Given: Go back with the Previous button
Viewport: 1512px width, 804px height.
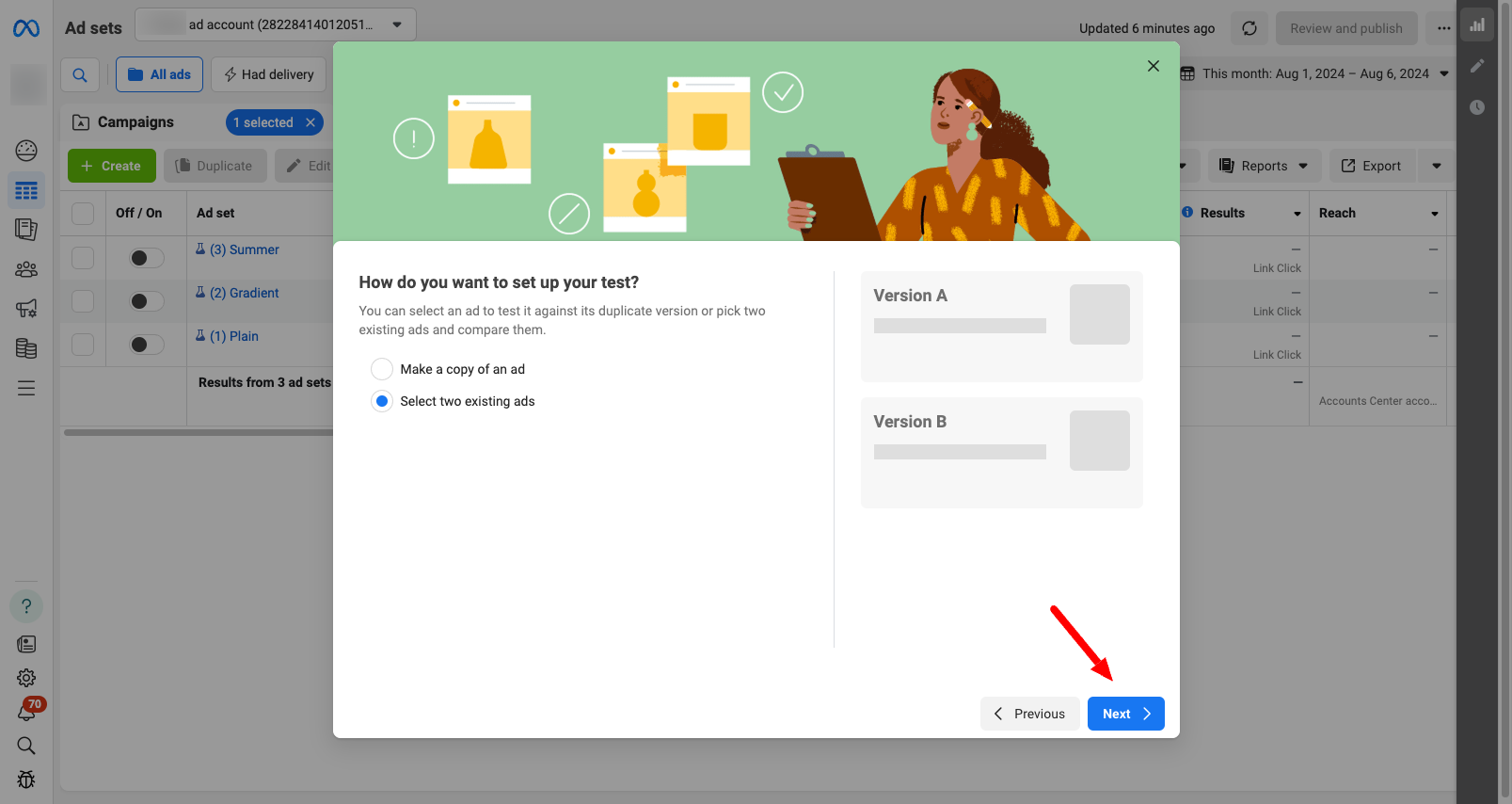Looking at the screenshot, I should (1030, 714).
